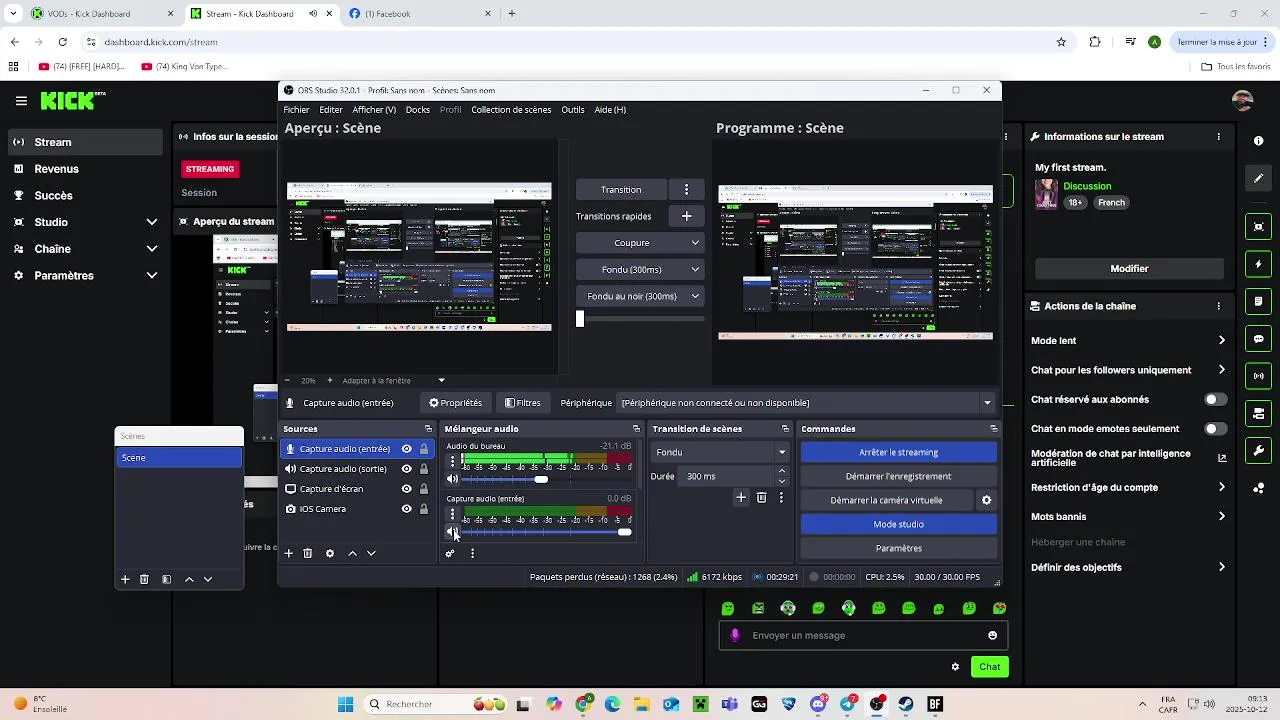Remove scene transition with trash icon
The width and height of the screenshot is (1280, 720).
point(761,497)
